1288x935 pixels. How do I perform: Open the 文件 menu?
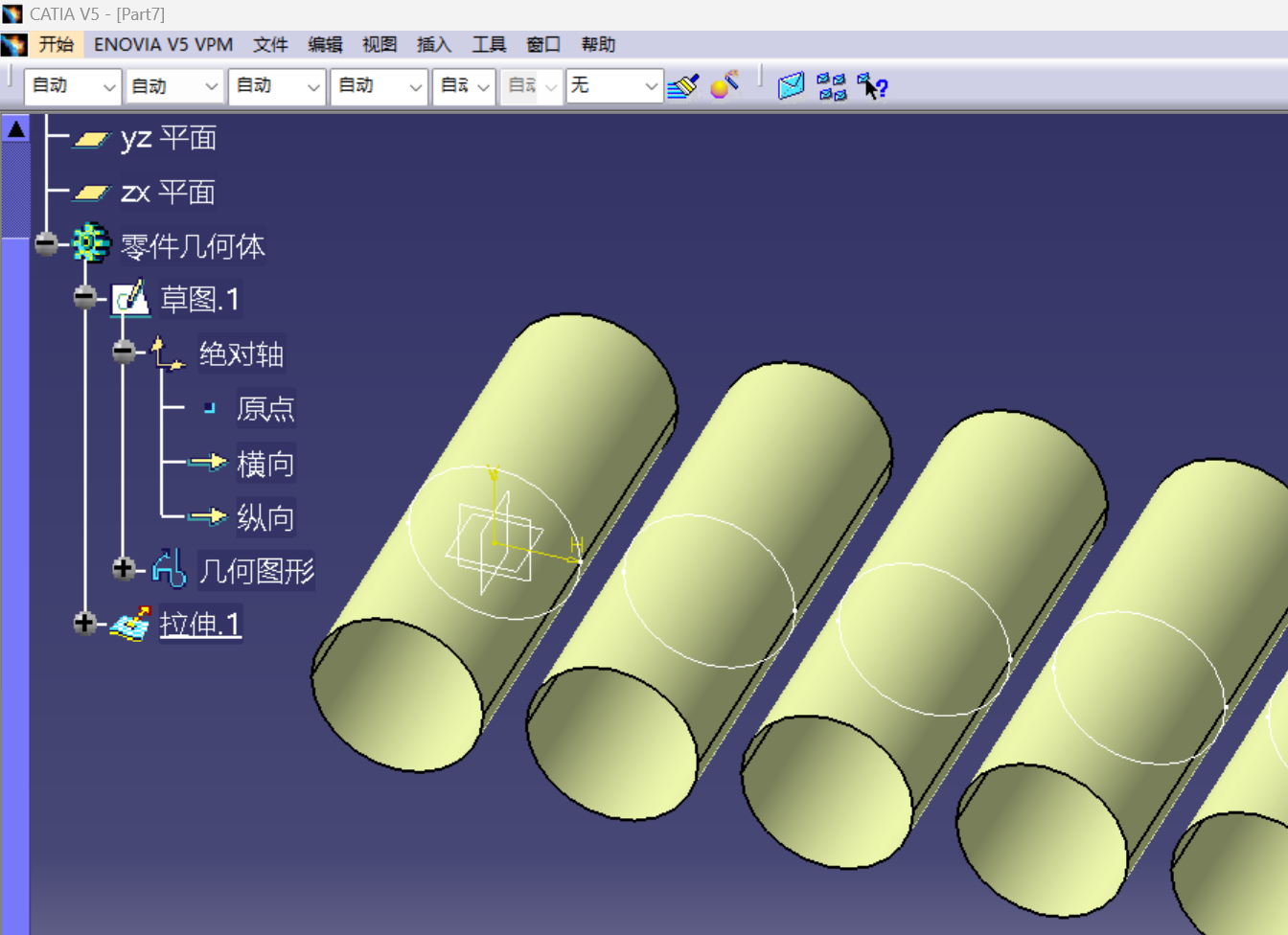tap(270, 44)
